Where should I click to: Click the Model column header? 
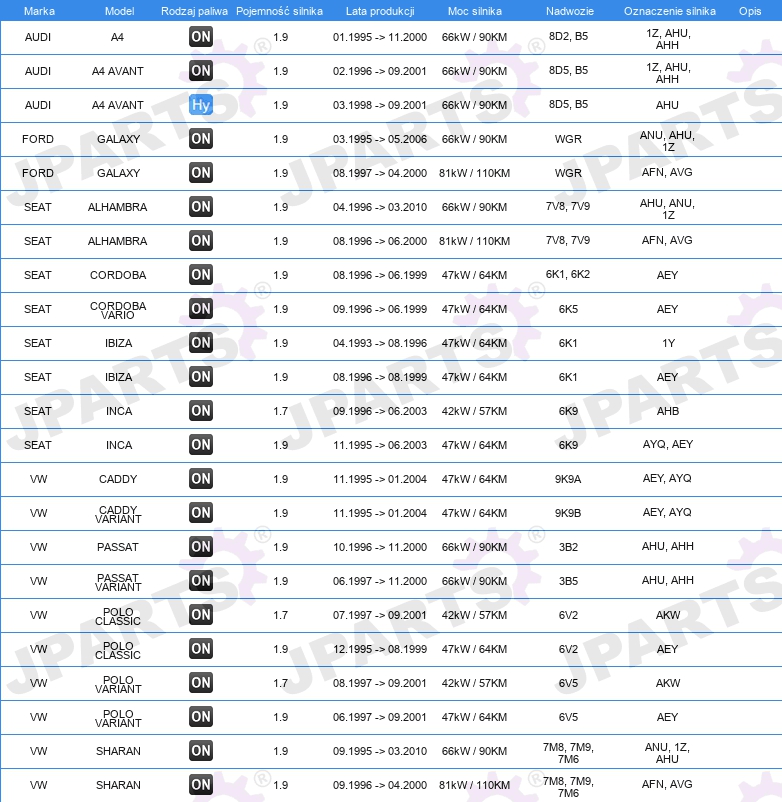pyautogui.click(x=119, y=11)
